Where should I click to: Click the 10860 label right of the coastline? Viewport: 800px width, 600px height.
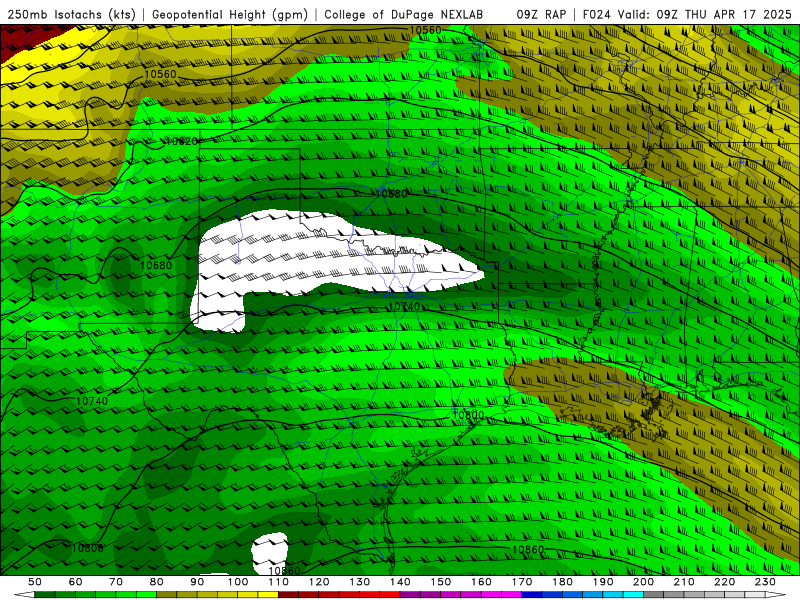[528, 549]
